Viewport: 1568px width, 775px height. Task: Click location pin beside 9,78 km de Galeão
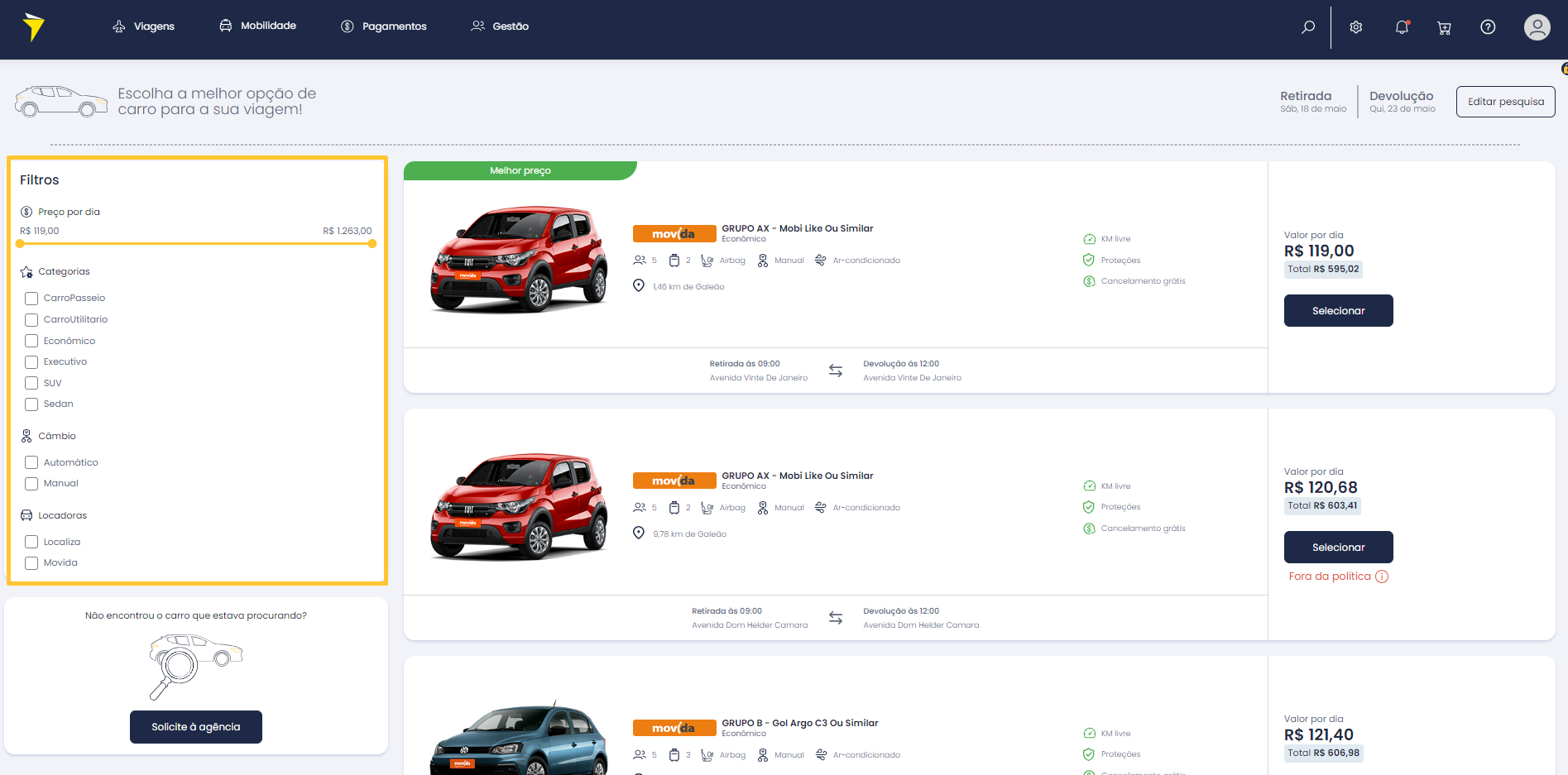pos(639,533)
